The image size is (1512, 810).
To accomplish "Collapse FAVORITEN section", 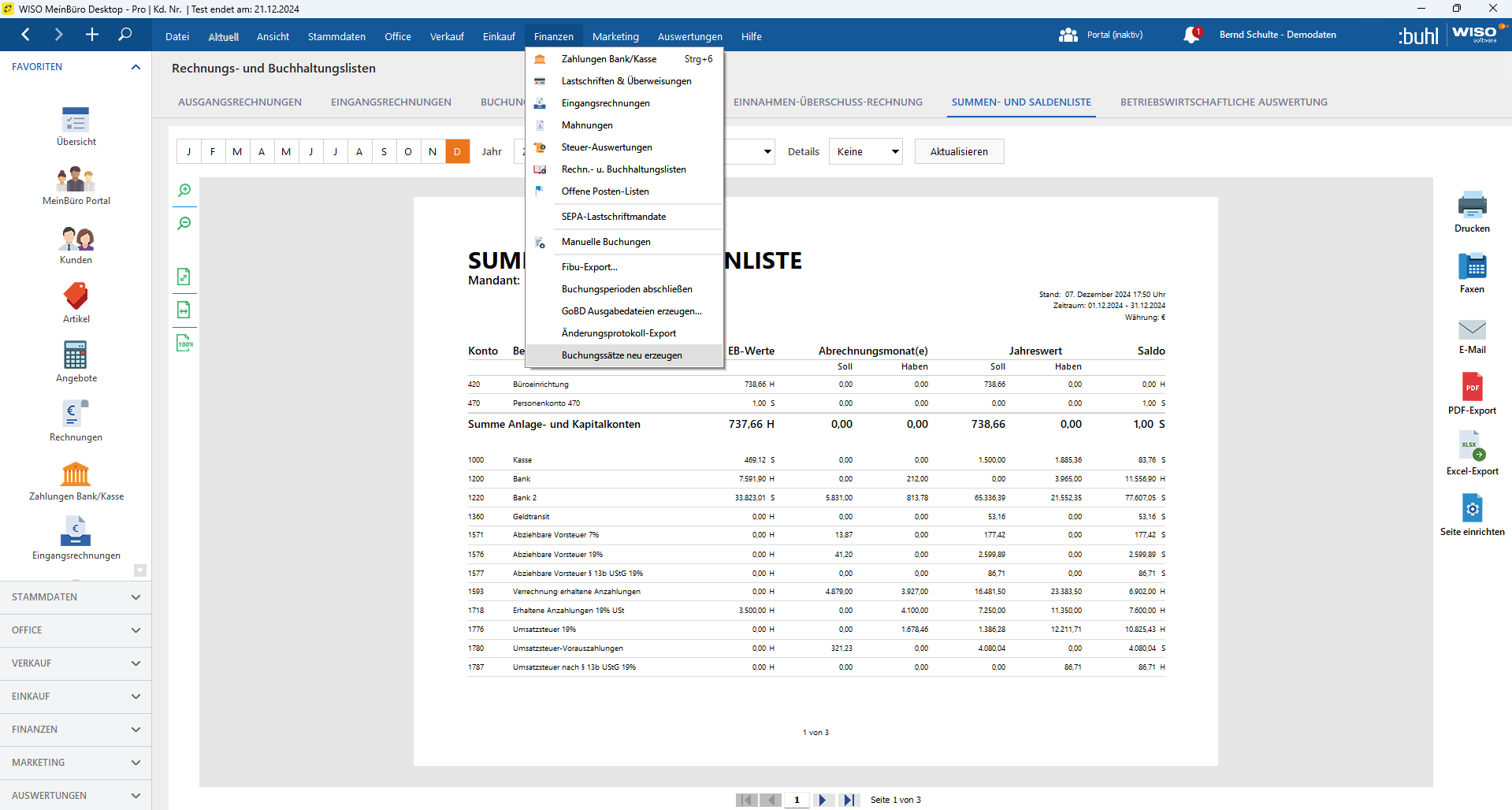I will pos(136,67).
